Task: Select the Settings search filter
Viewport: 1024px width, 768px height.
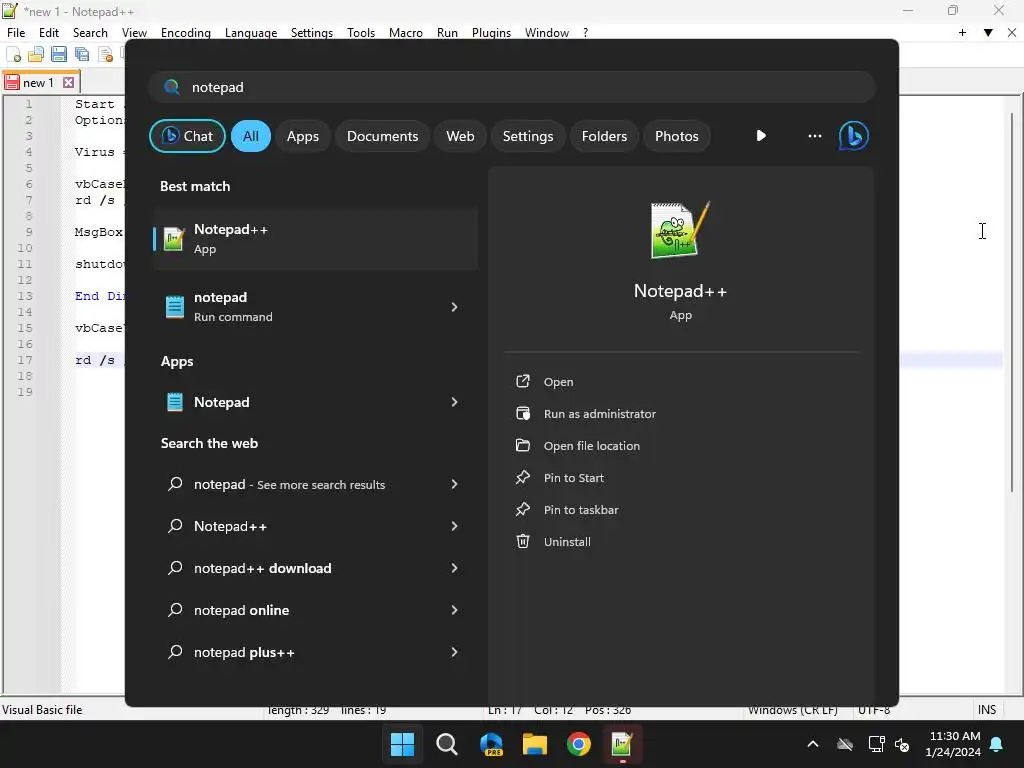Action: (528, 136)
